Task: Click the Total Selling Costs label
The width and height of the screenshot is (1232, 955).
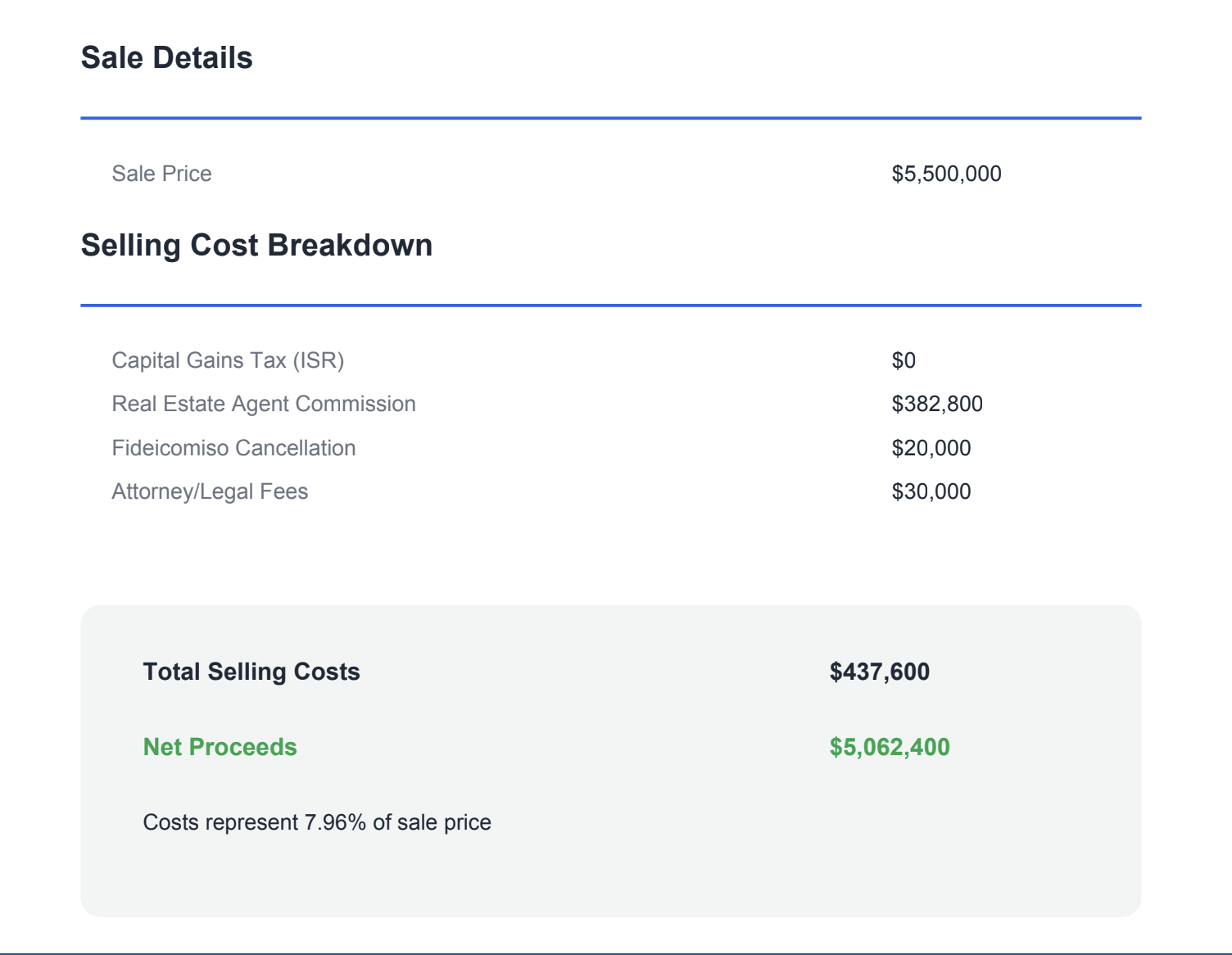Action: pos(251,672)
